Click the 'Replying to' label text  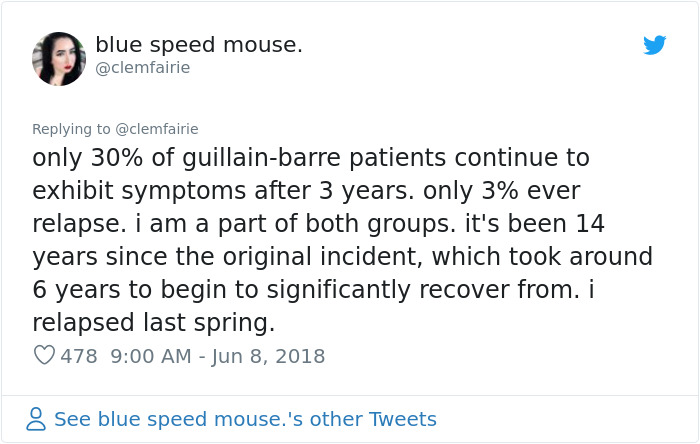coord(71,129)
